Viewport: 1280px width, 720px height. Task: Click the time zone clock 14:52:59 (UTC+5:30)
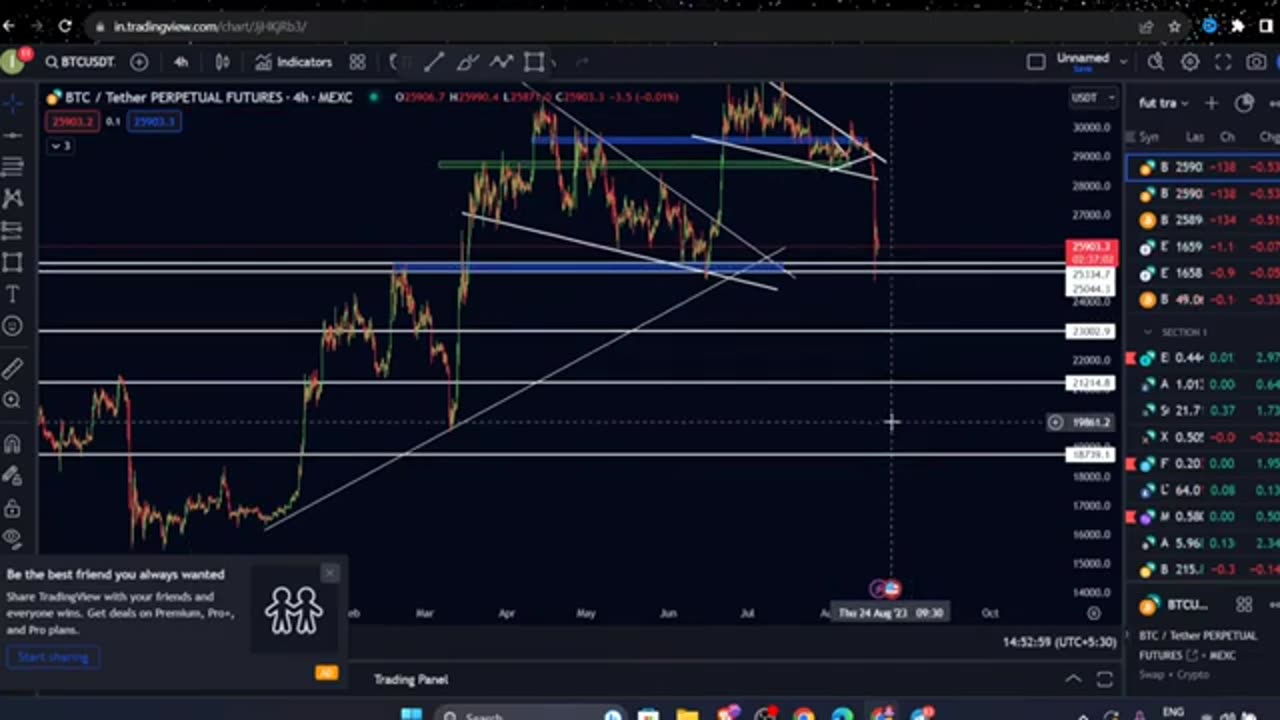coord(1058,642)
